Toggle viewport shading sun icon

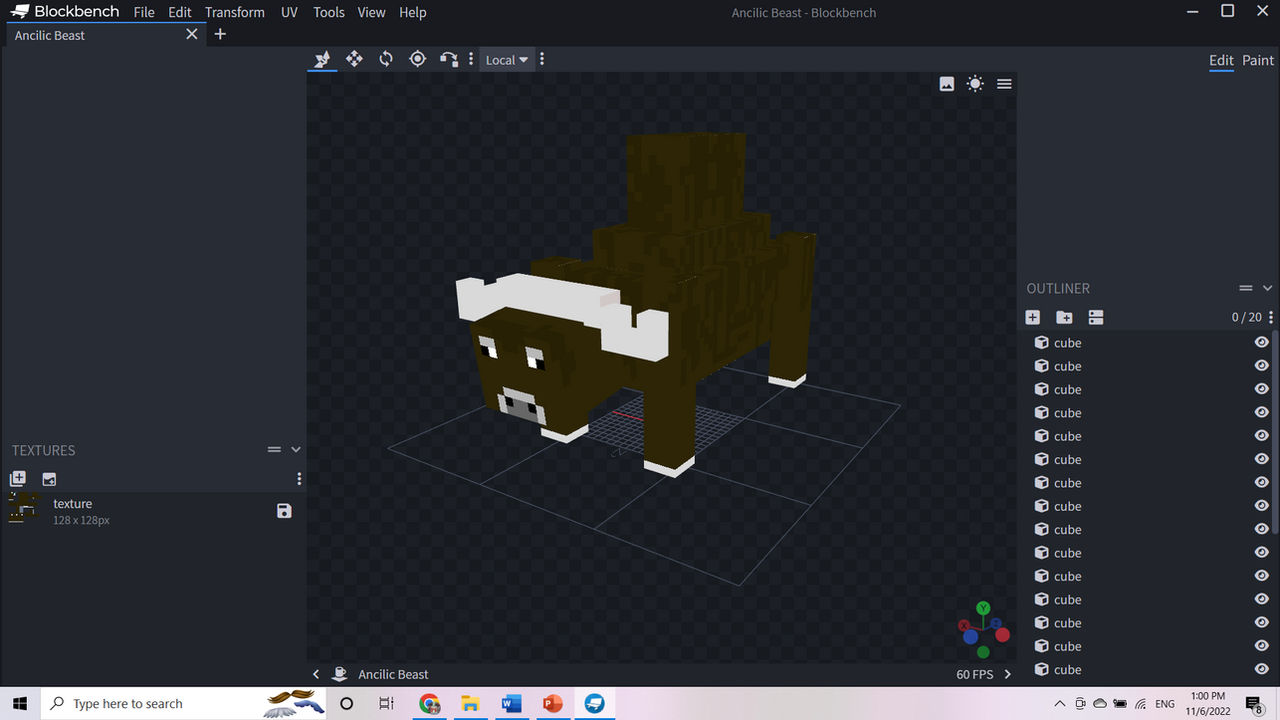tap(975, 84)
